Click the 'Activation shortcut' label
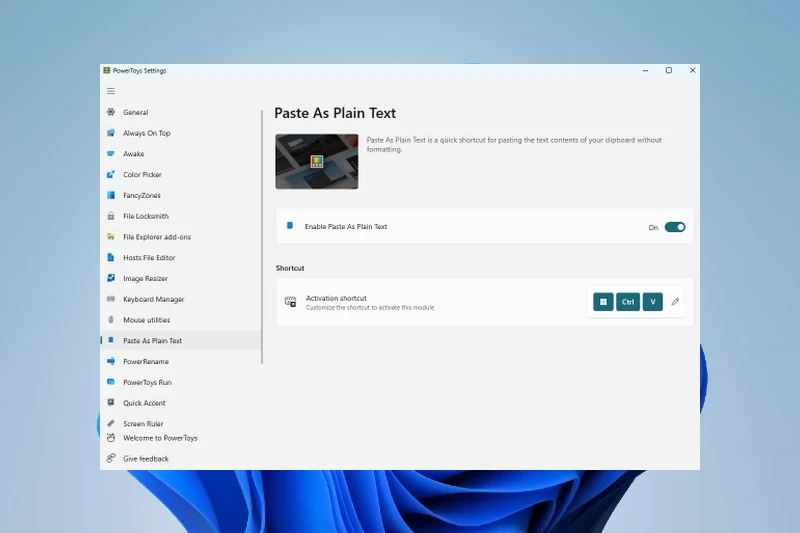This screenshot has height=533, width=800. point(336,298)
